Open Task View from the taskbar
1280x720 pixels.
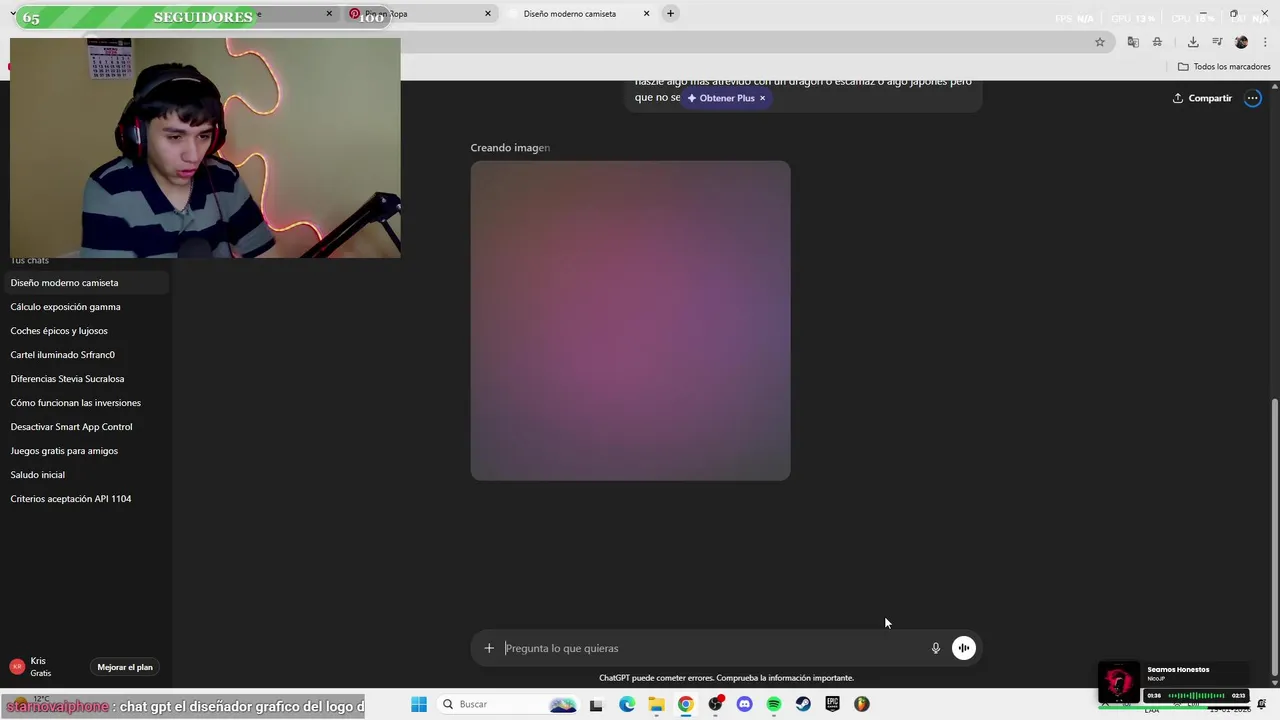pos(596,704)
